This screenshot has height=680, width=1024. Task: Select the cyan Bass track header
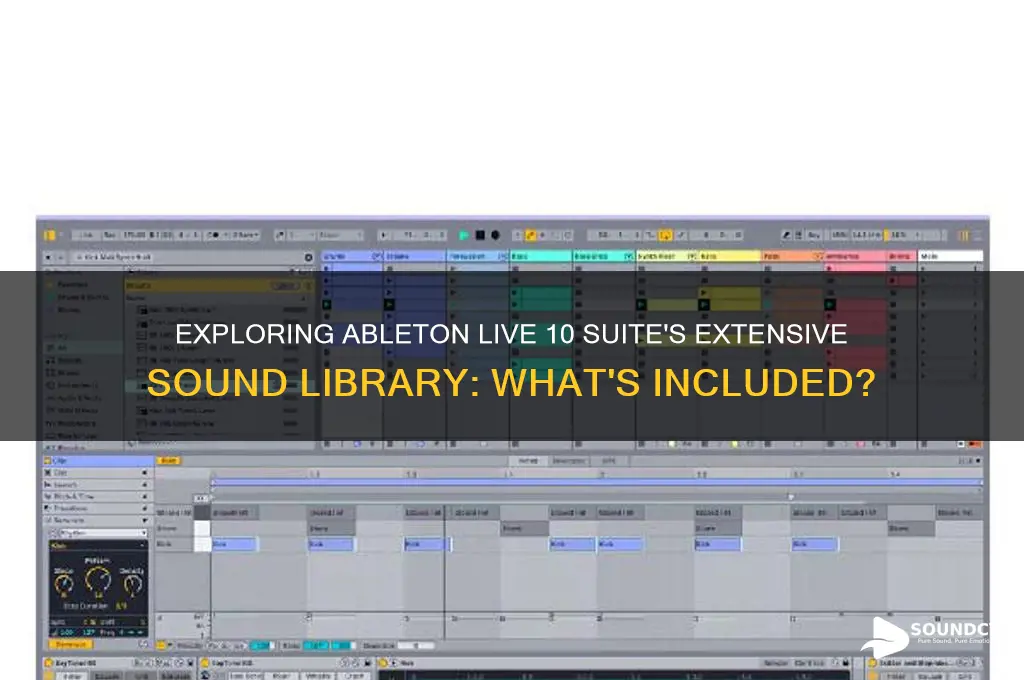[541, 256]
